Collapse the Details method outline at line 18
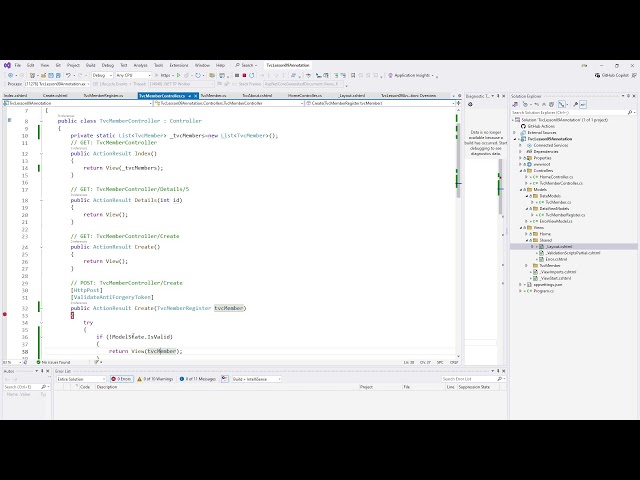640x480 pixels. coord(41,200)
